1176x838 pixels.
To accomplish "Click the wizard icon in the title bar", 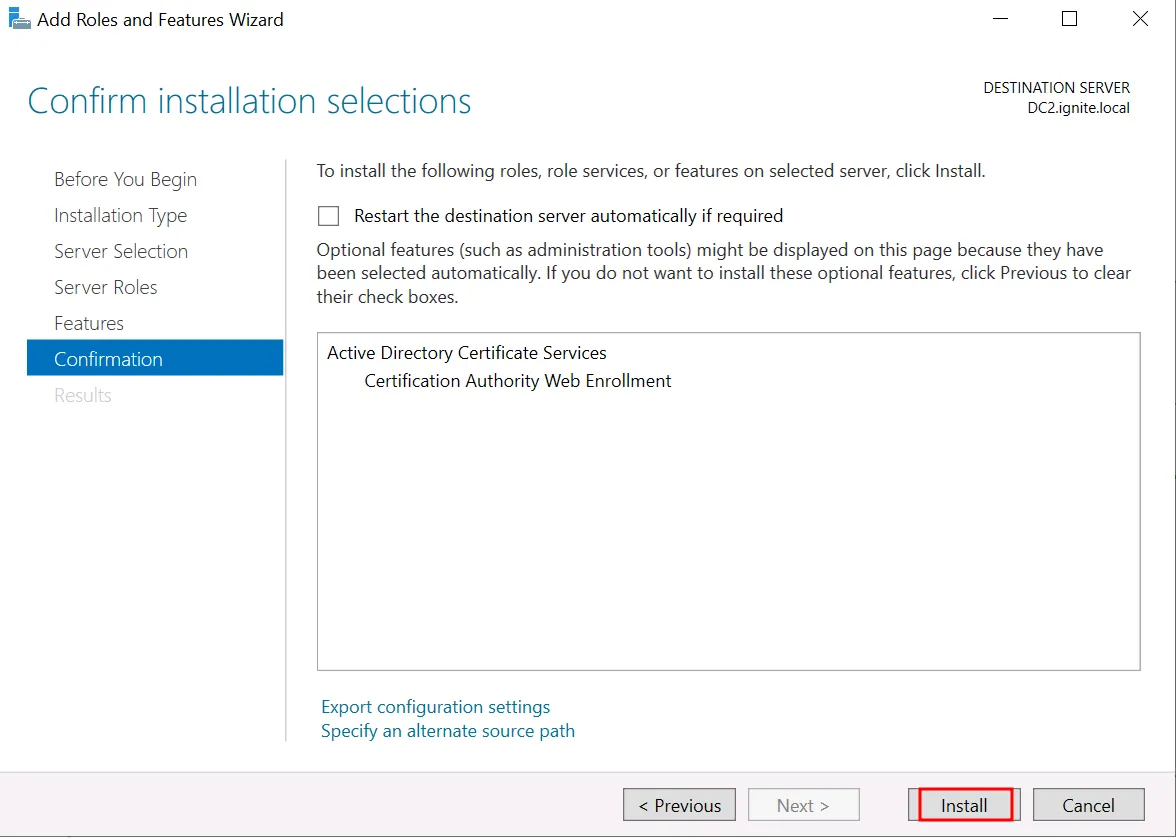I will click(19, 19).
